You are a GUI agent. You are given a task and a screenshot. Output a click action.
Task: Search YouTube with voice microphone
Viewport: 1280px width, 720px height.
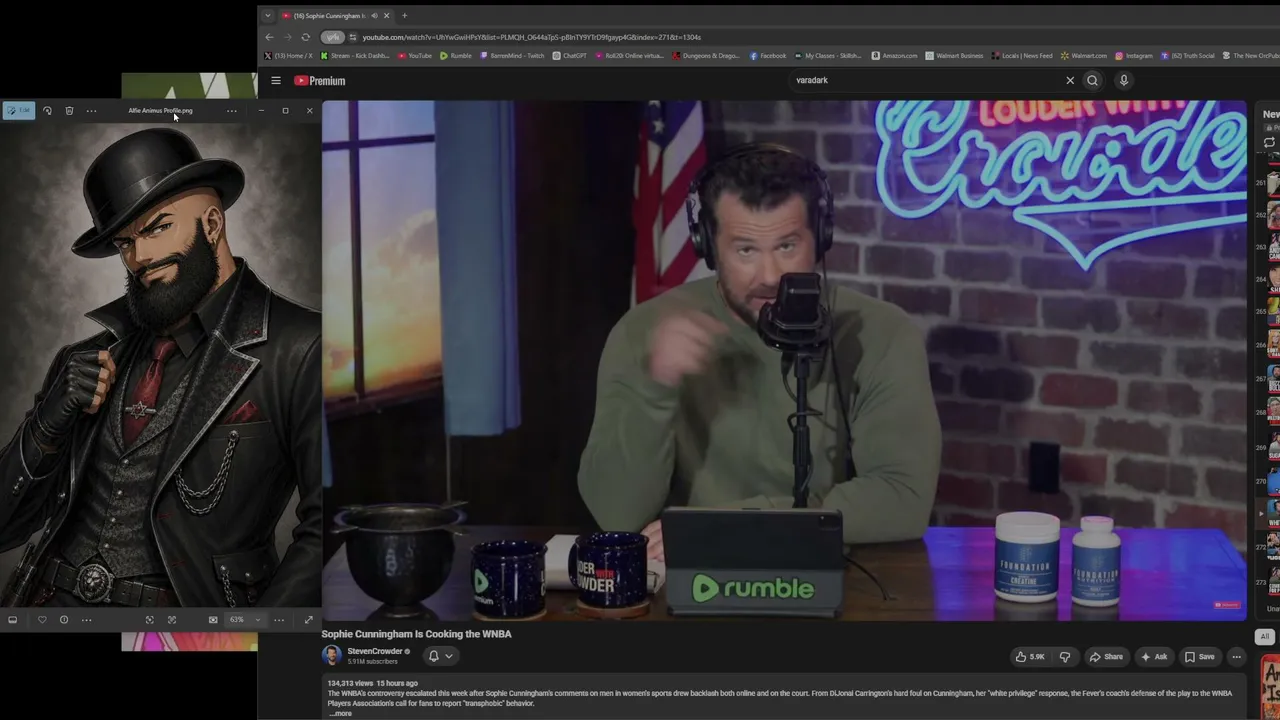1124,80
